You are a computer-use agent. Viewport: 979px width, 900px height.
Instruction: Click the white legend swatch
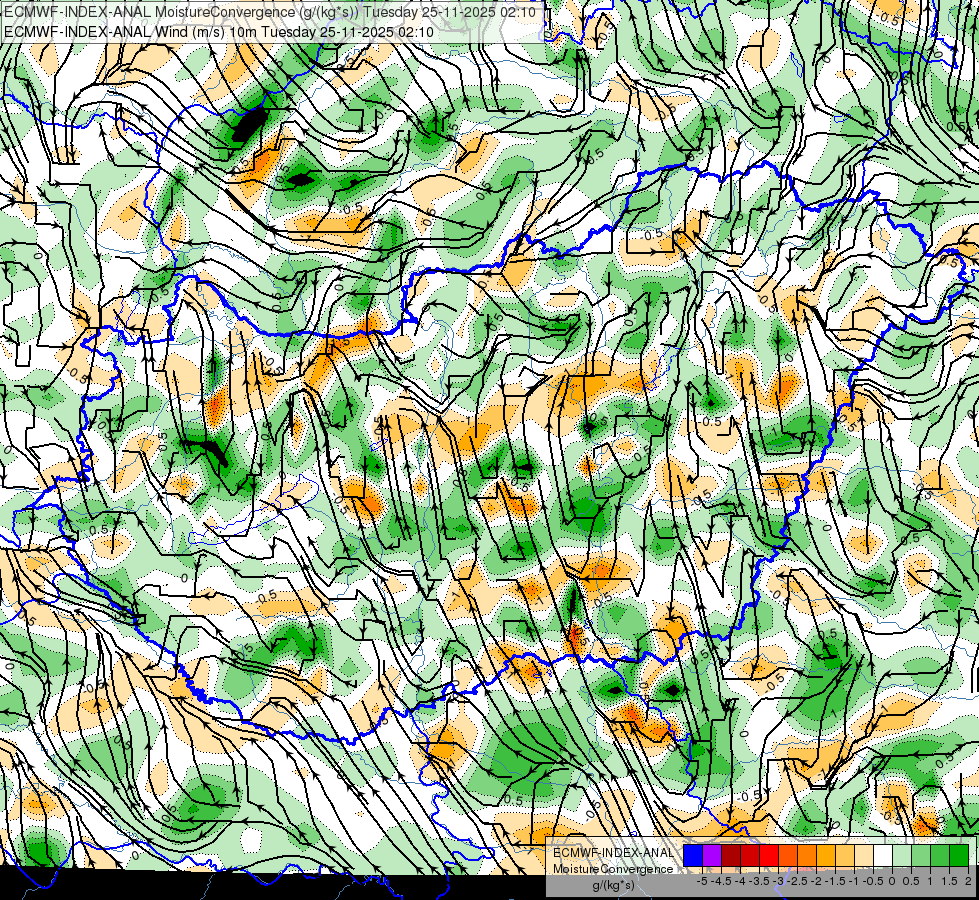pyautogui.click(x=883, y=856)
